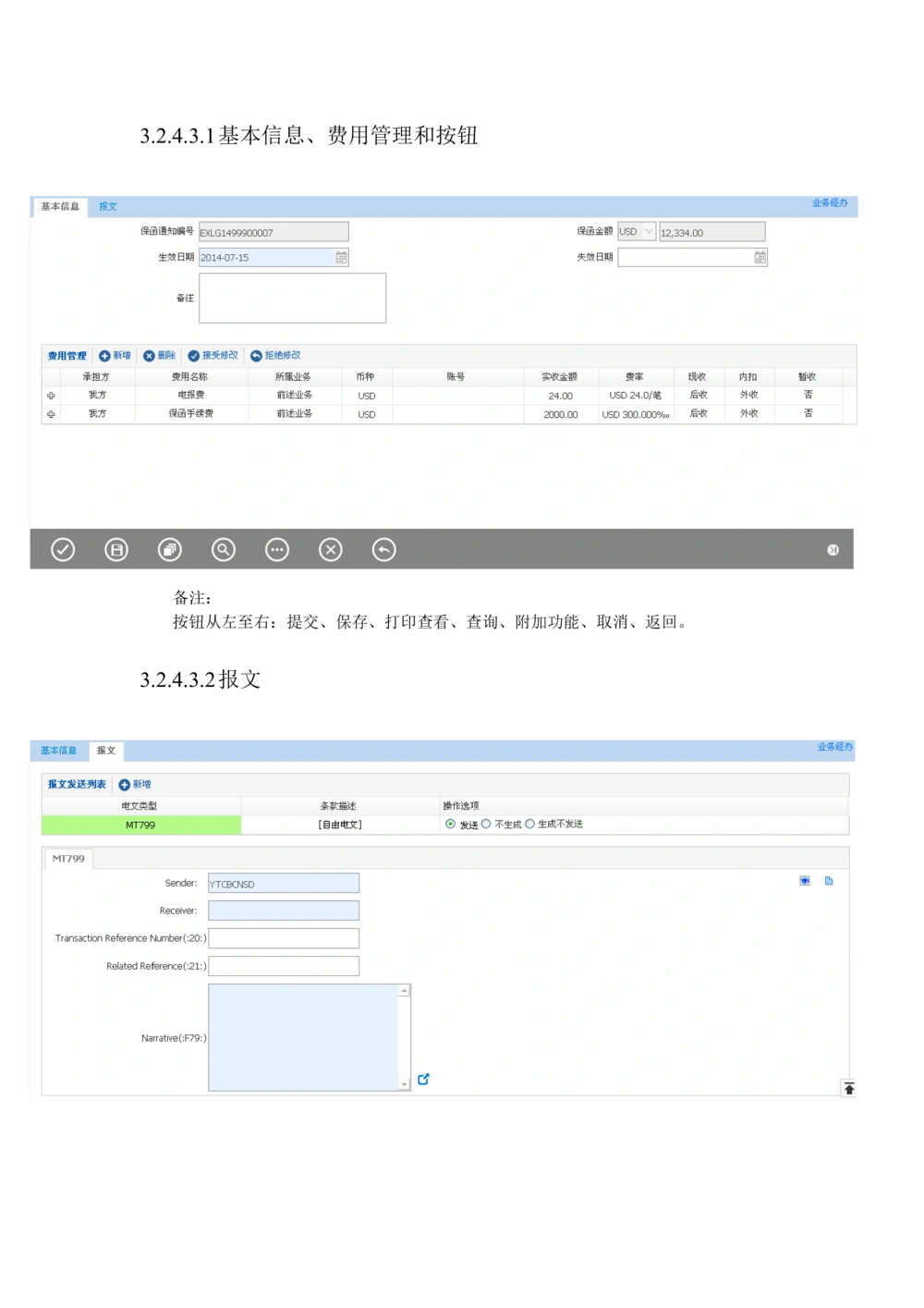
Task: Click the scroll-to-top arrow icon
Action: coord(848,1088)
